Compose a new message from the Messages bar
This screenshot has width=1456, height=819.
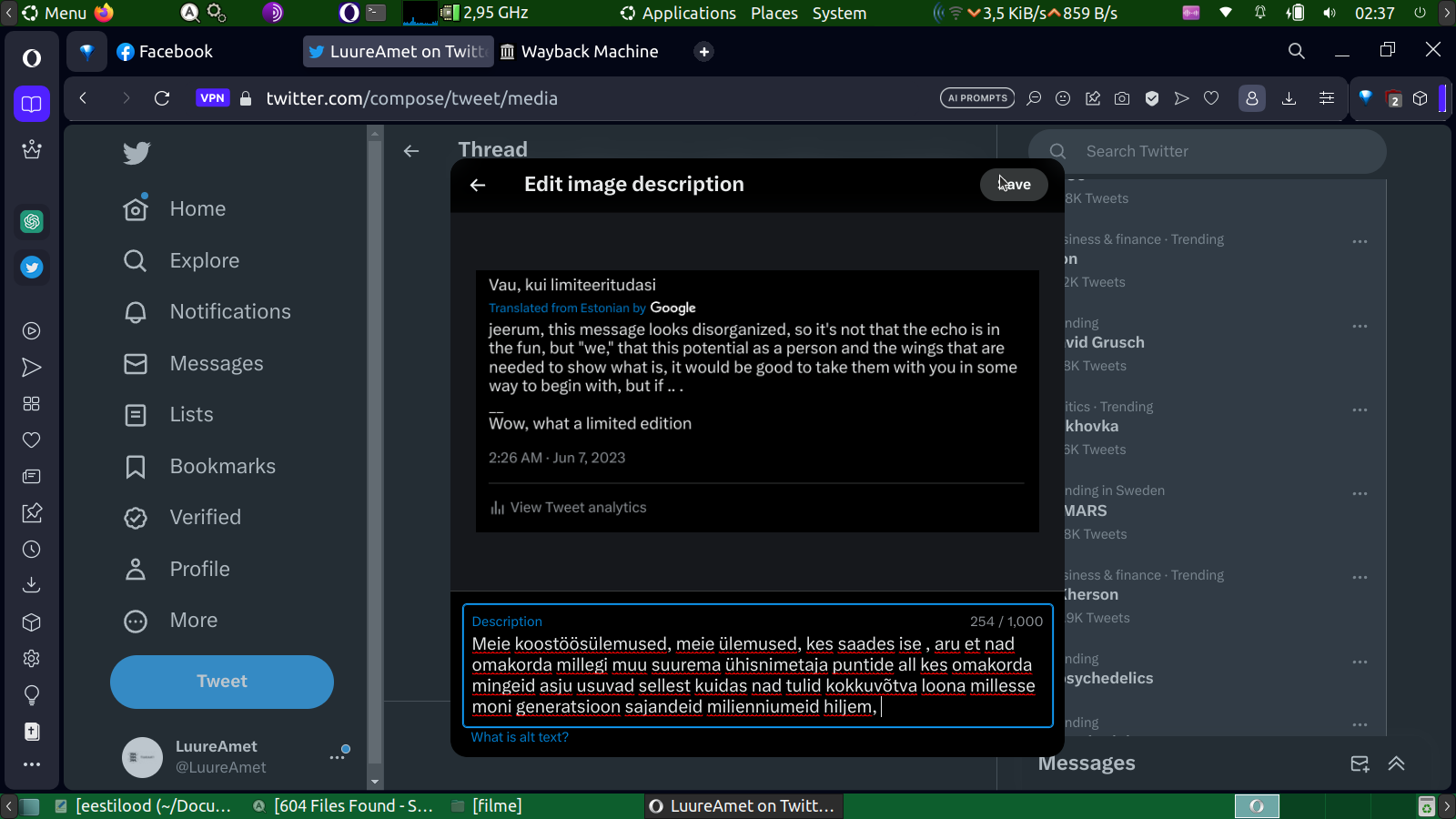point(1360,763)
